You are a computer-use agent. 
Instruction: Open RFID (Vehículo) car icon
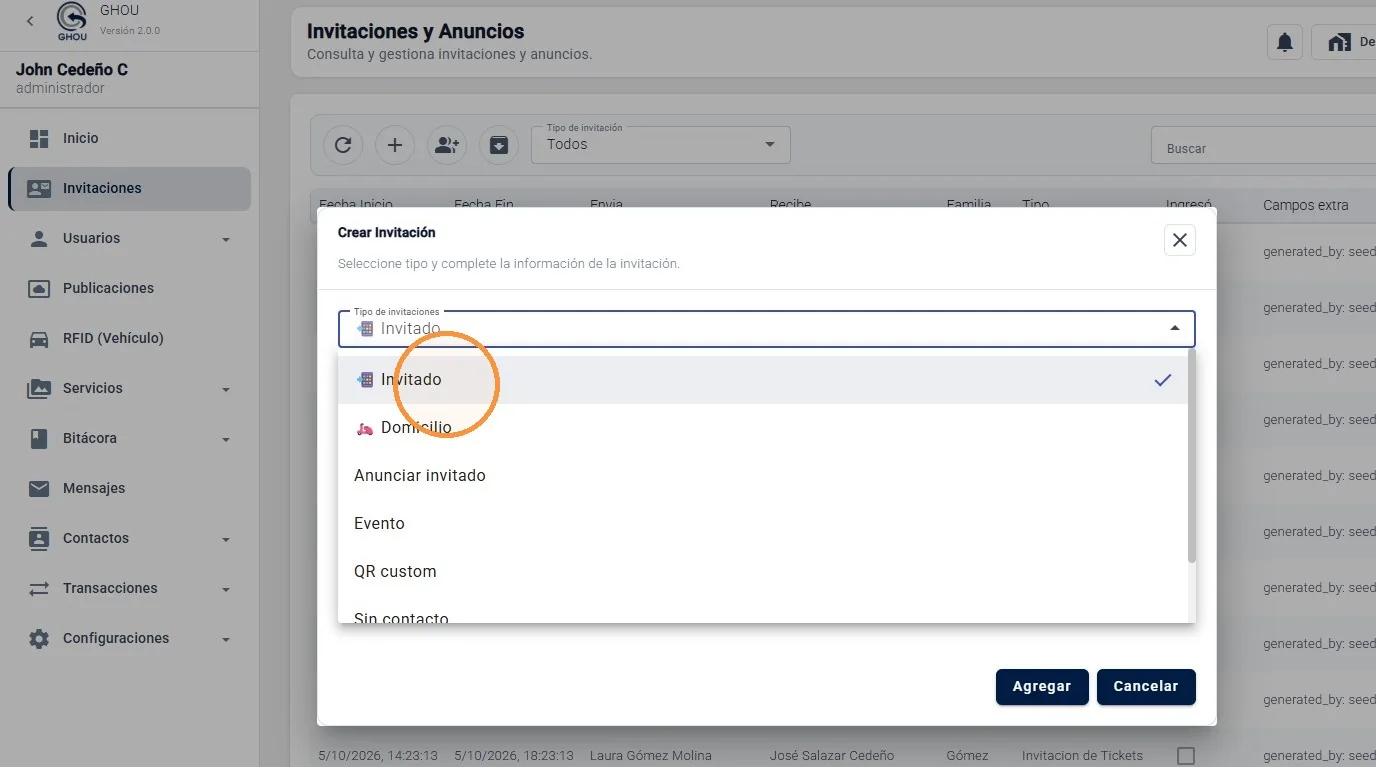pyautogui.click(x=39, y=339)
